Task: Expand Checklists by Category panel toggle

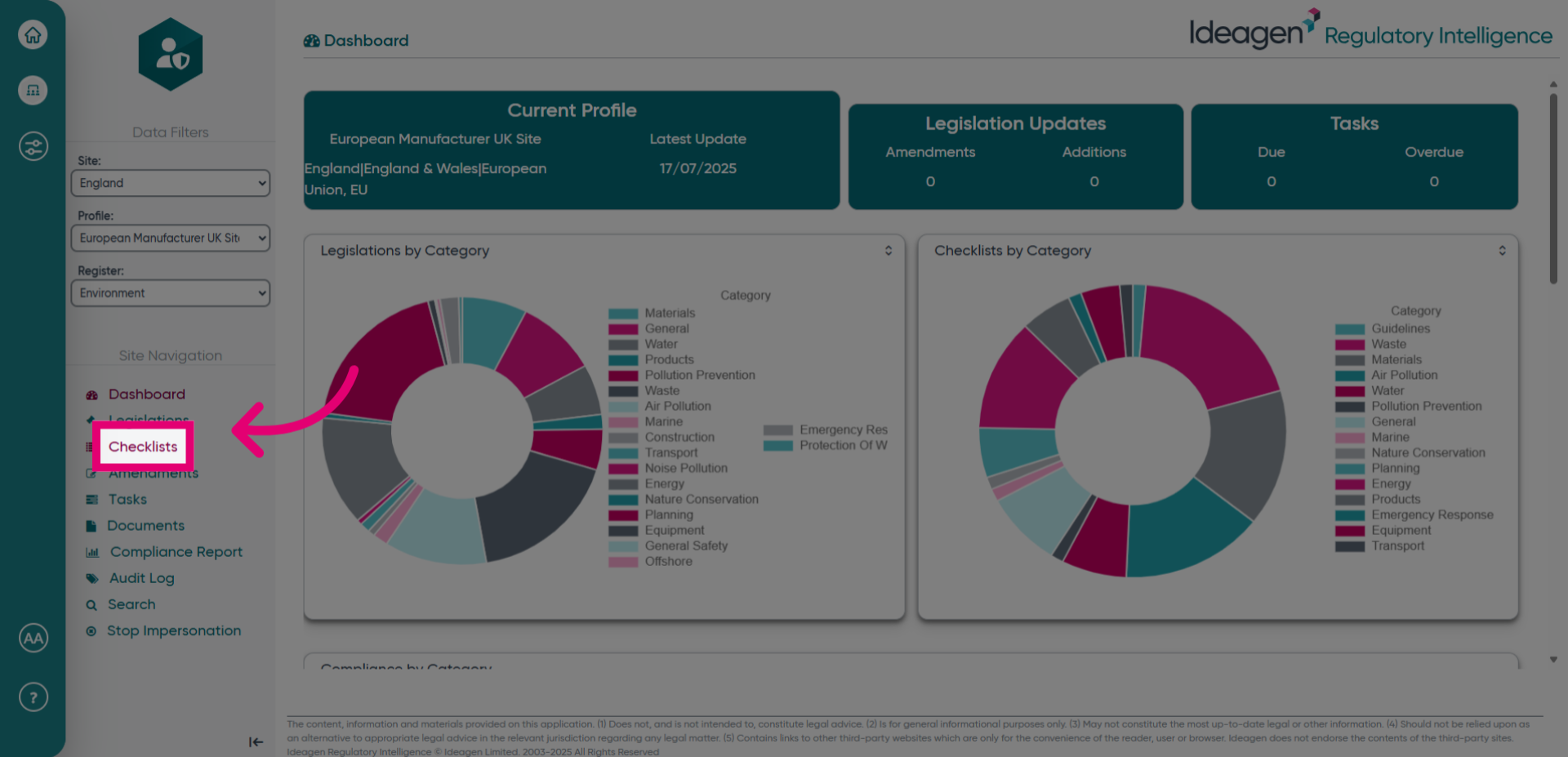Action: point(1502,251)
